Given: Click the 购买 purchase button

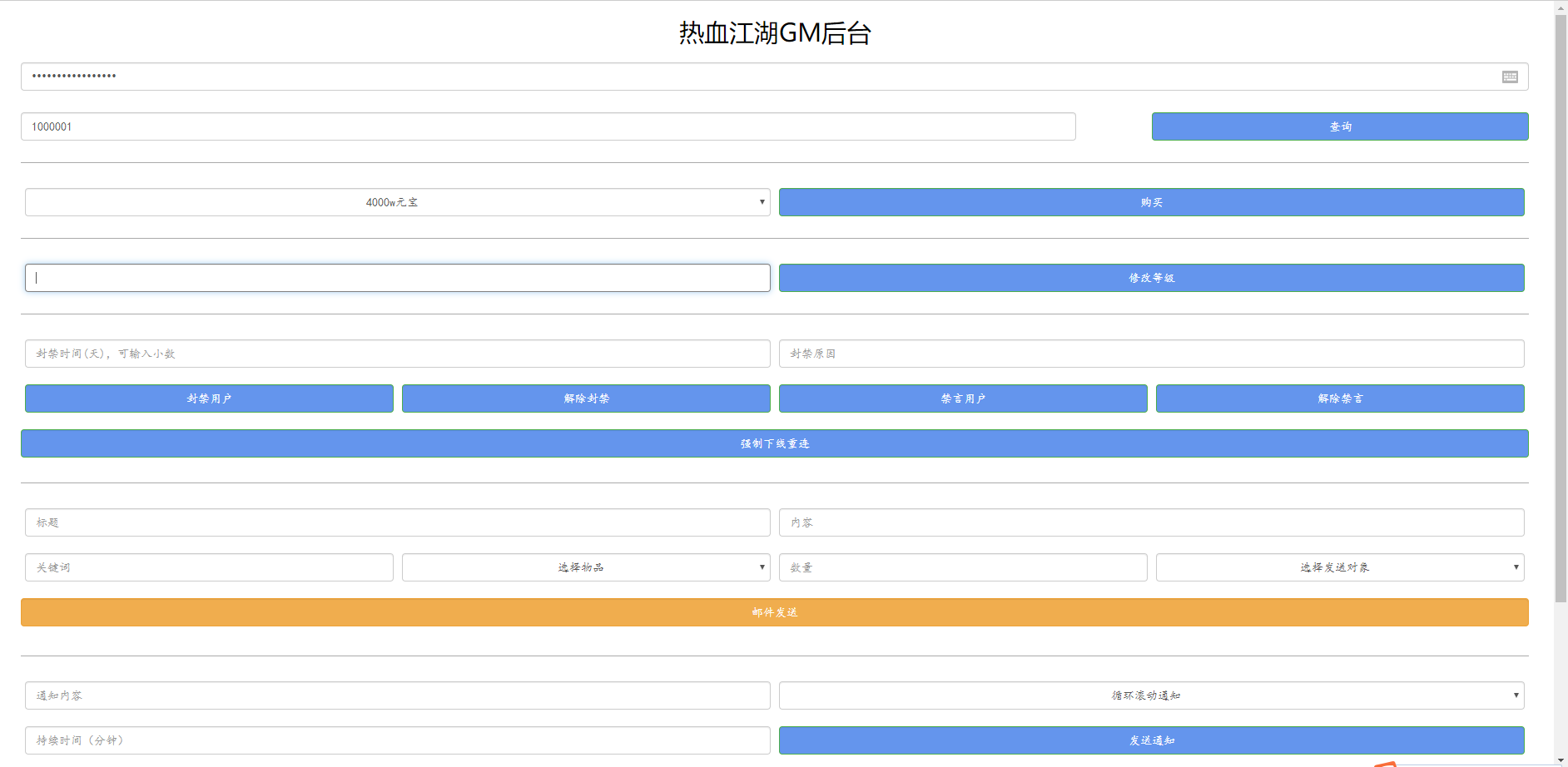Looking at the screenshot, I should (x=1152, y=201).
